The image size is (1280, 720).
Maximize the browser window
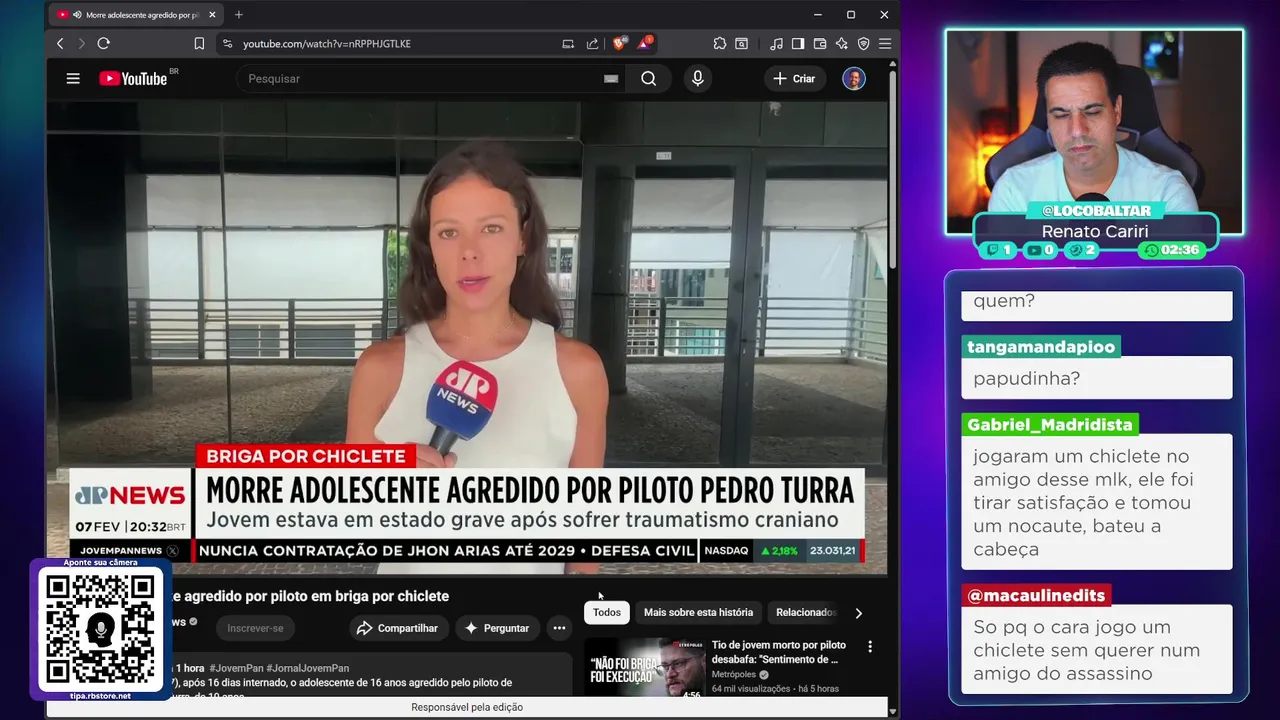tap(851, 14)
